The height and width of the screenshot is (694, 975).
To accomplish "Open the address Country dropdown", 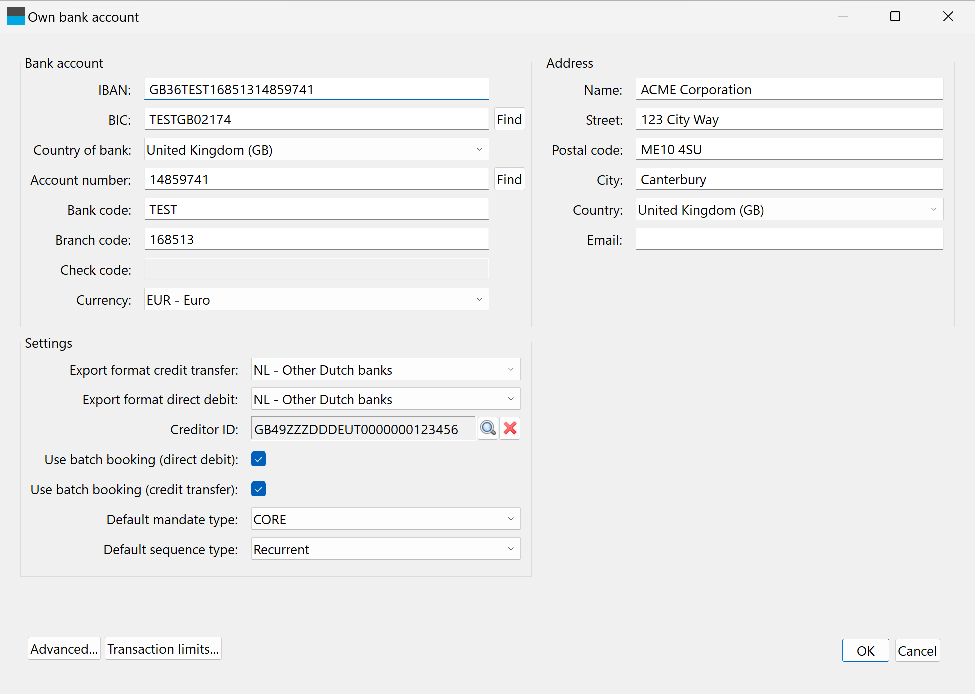I will click(x=789, y=210).
